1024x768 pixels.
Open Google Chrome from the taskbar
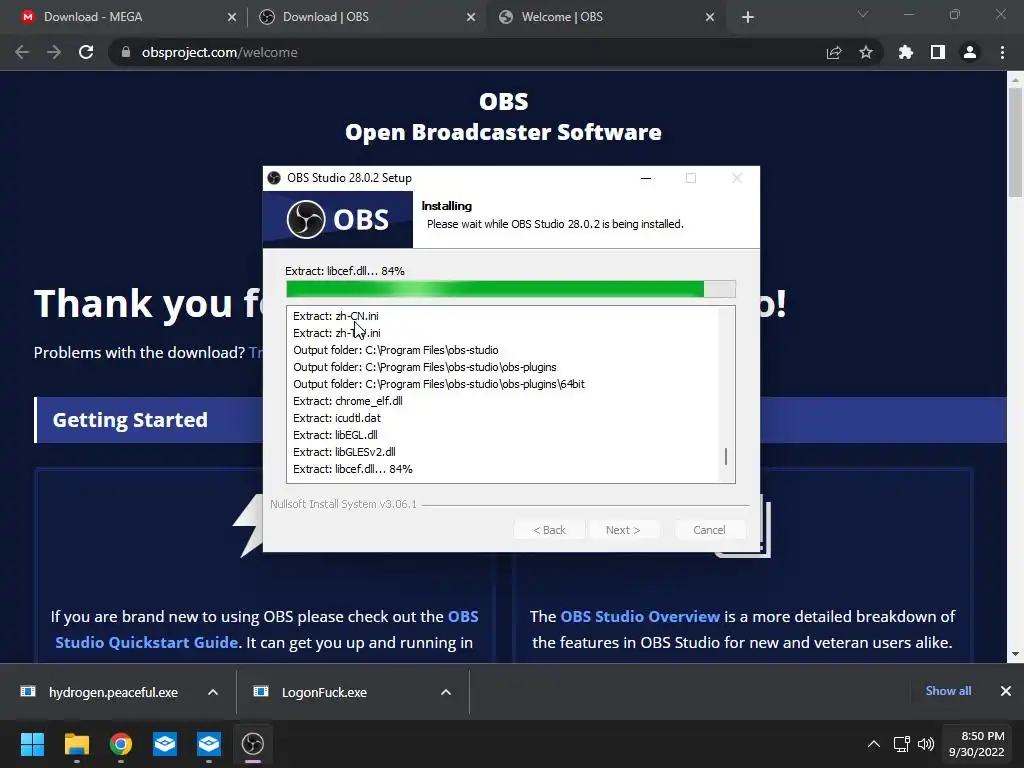coord(121,744)
